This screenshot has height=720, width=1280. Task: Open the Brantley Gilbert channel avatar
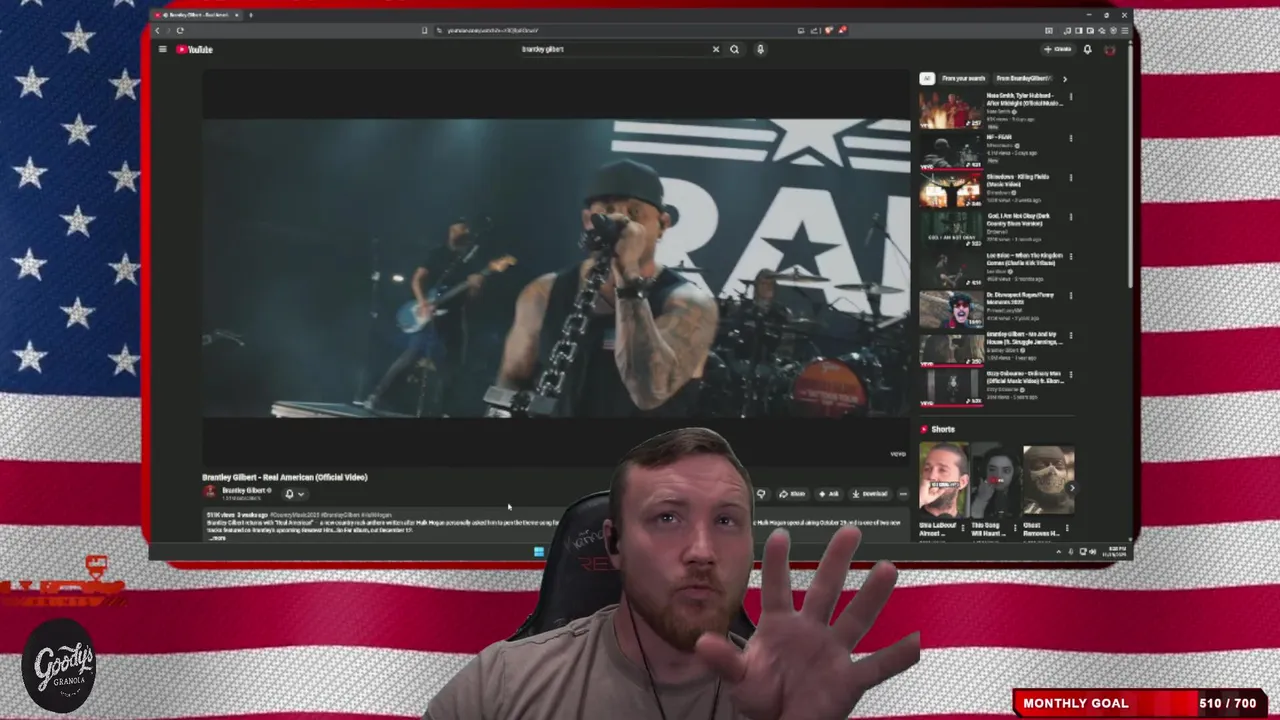pos(209,492)
